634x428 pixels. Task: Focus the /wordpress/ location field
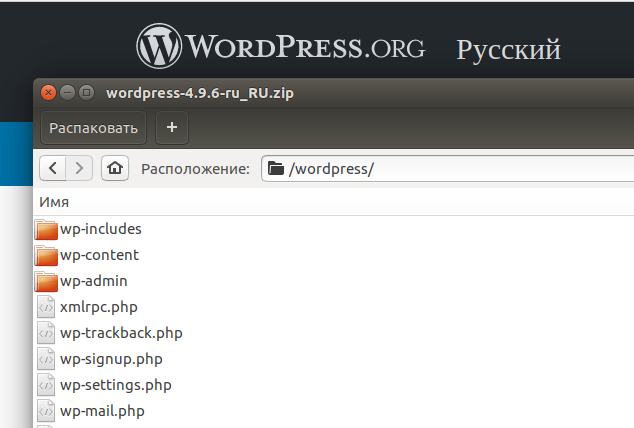(448, 169)
